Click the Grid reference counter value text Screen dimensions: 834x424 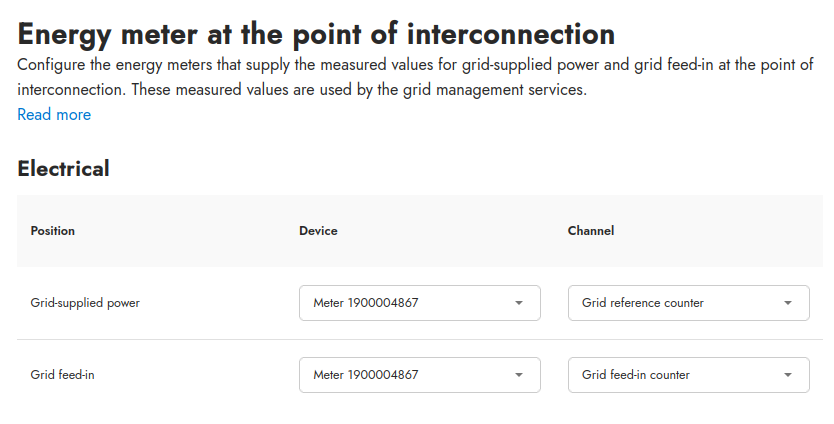(x=643, y=303)
